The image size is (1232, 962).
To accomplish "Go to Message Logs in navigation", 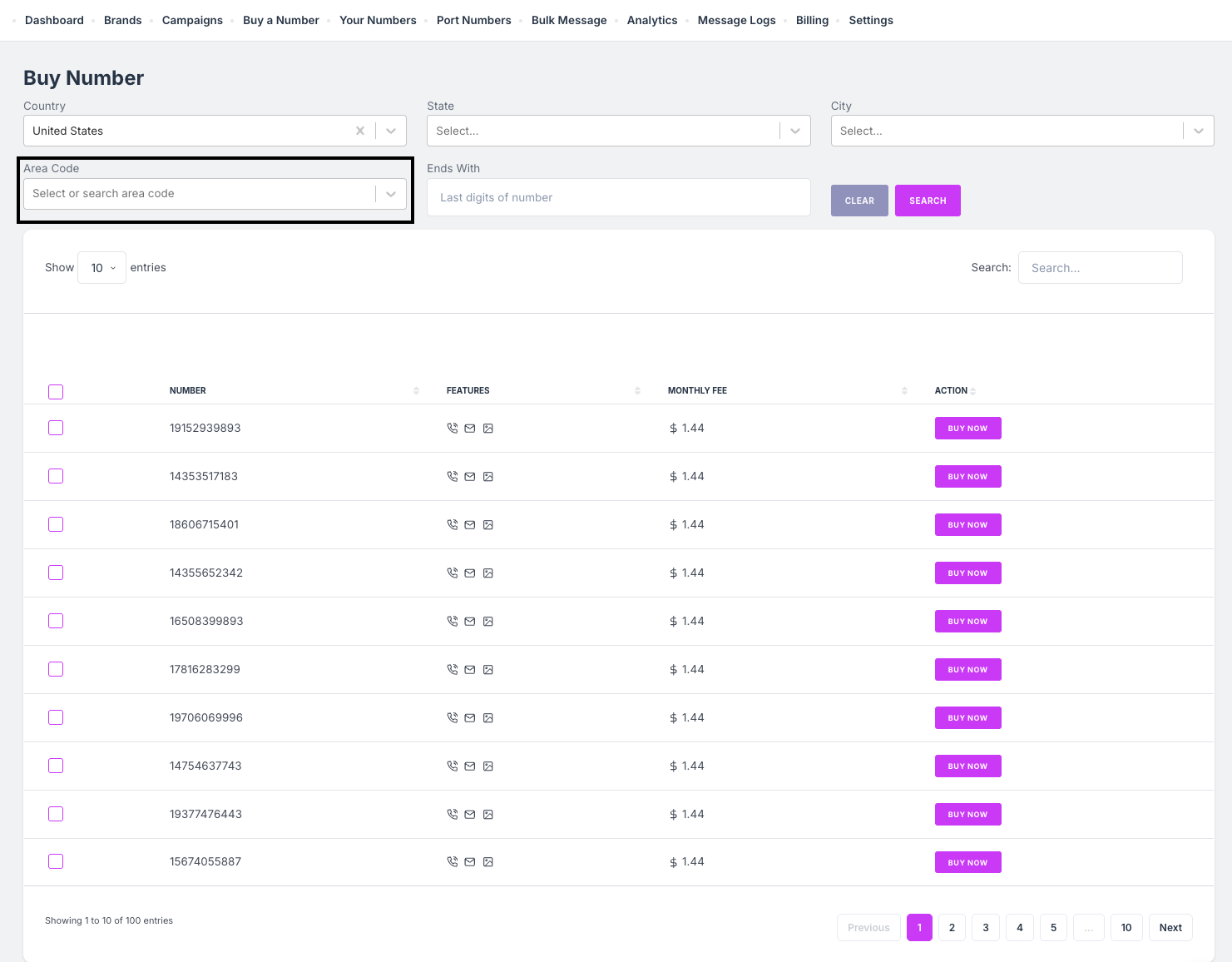I will click(x=736, y=20).
